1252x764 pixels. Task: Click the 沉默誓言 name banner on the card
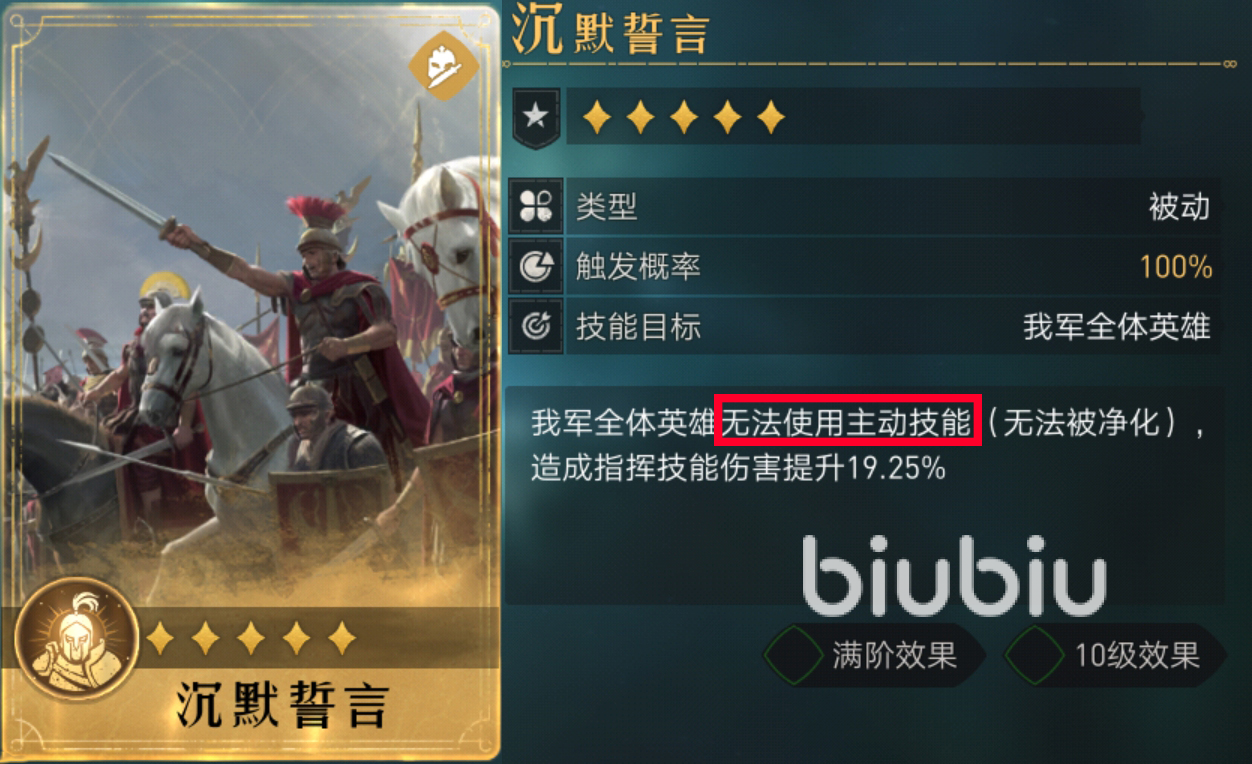point(282,706)
